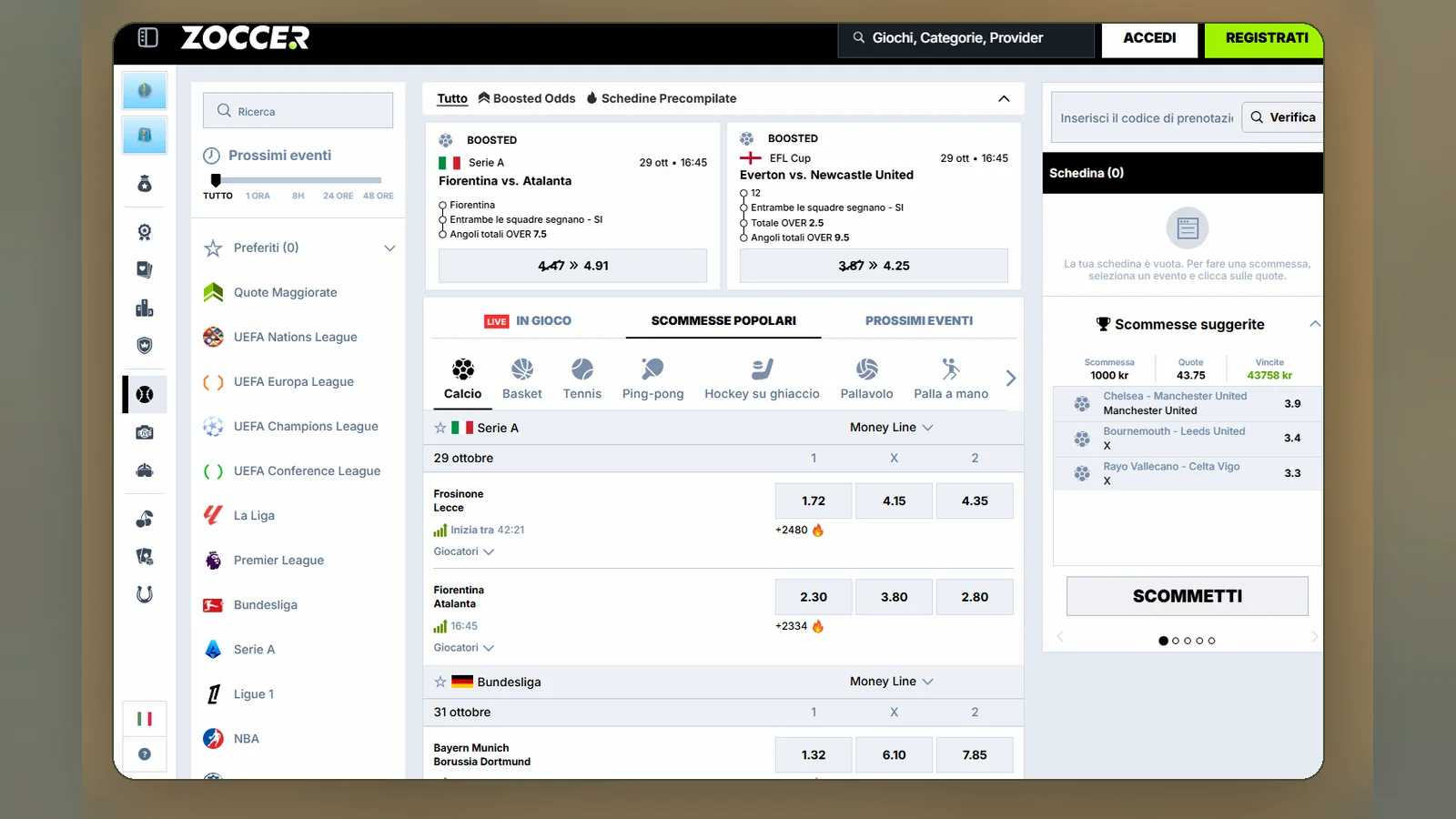The height and width of the screenshot is (819, 1456).
Task: Click the ACCEDI button
Action: pos(1149,38)
